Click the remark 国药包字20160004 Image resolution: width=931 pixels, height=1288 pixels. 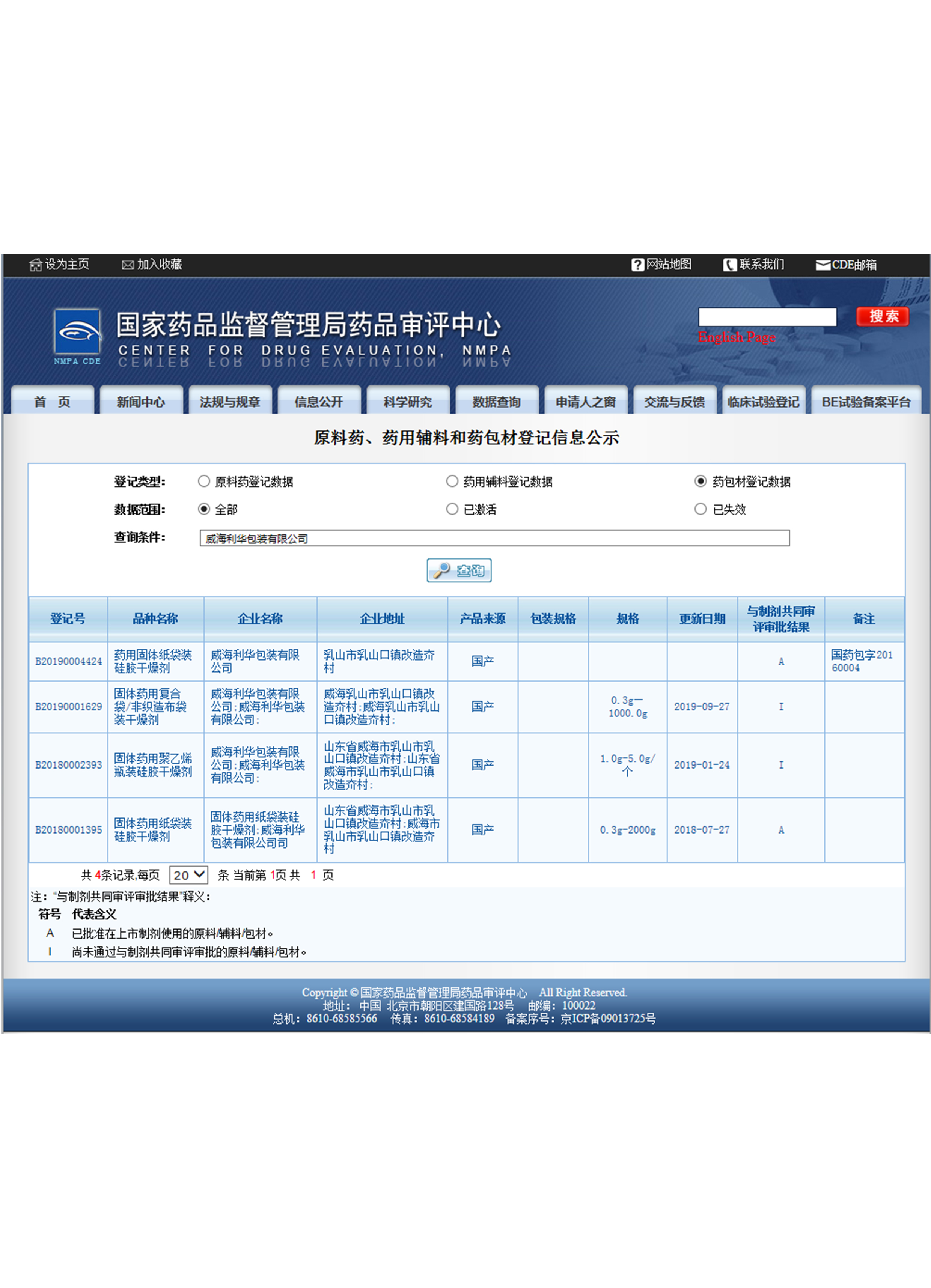[x=862, y=661]
